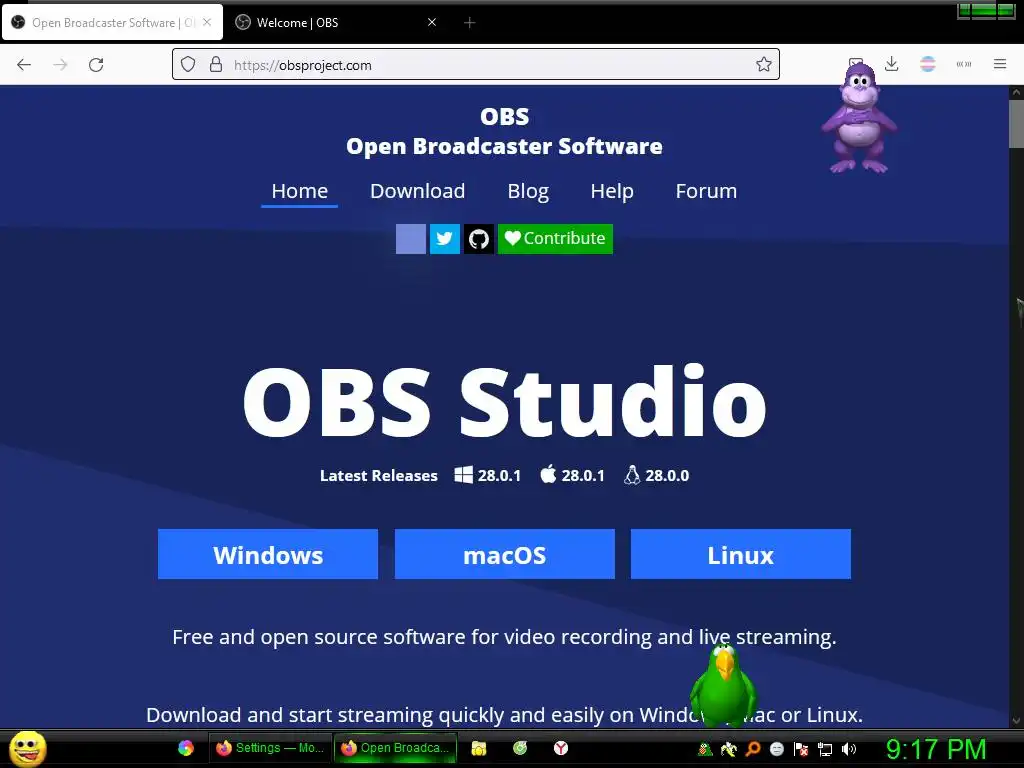Download OBS Studio for Windows
Image resolution: width=1024 pixels, height=768 pixels.
268,554
